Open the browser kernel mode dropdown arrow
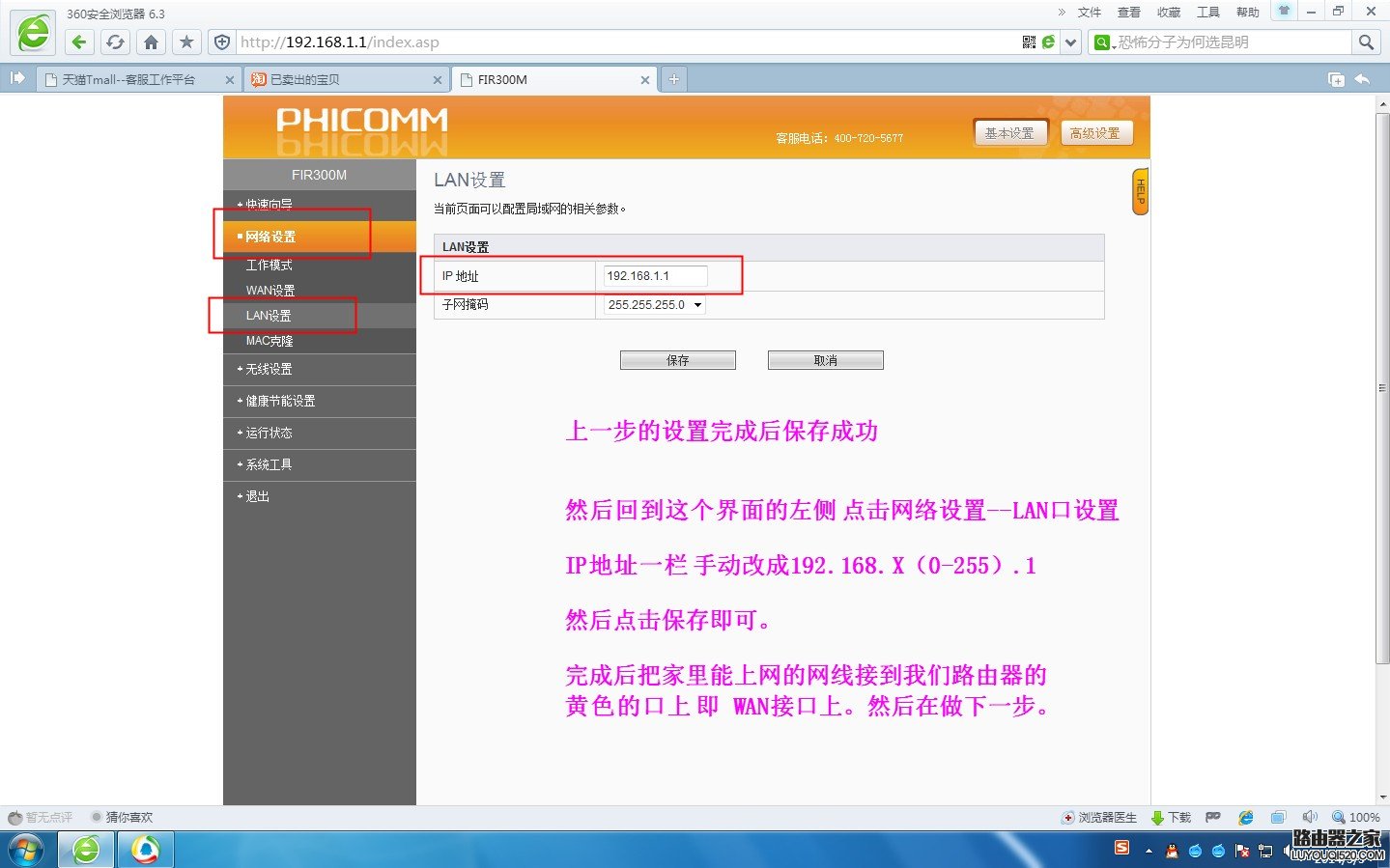 point(1070,42)
